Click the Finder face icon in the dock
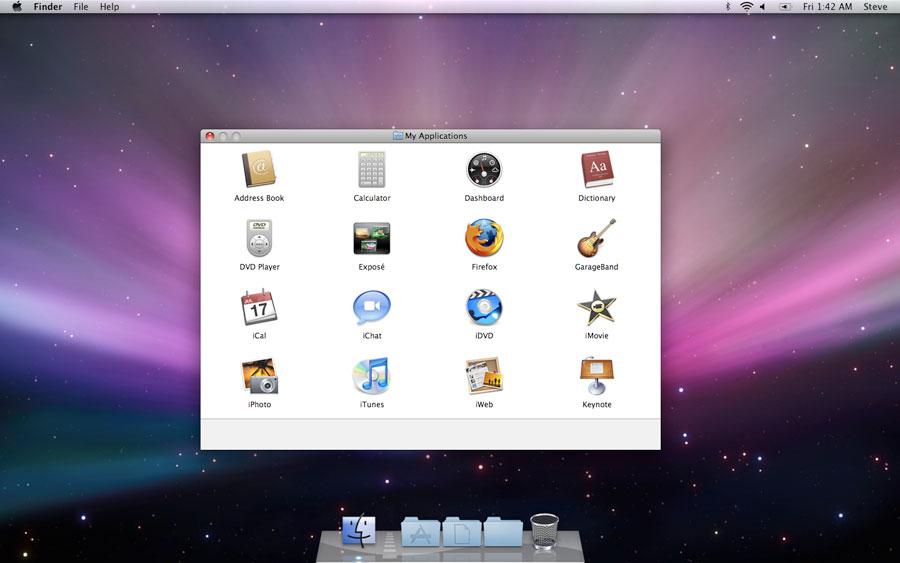900x563 pixels. coord(359,530)
